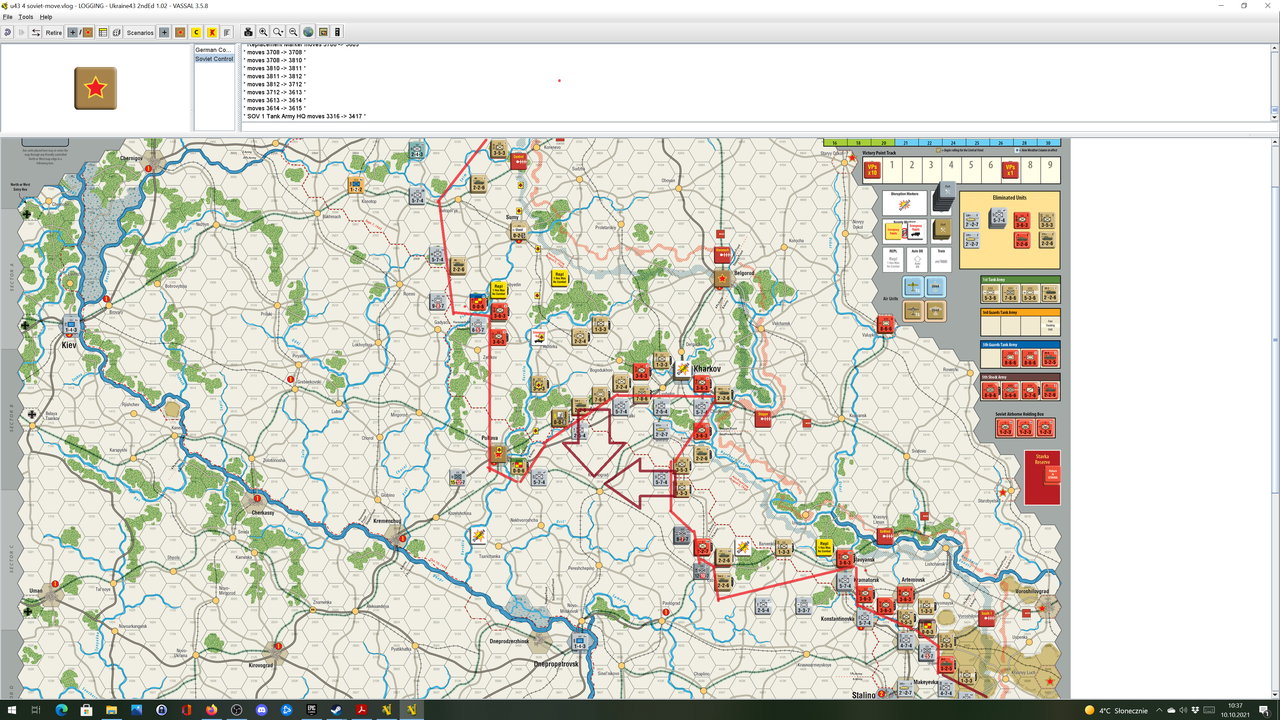Open Discord from the taskbar
The height and width of the screenshot is (720, 1280).
pos(261,710)
